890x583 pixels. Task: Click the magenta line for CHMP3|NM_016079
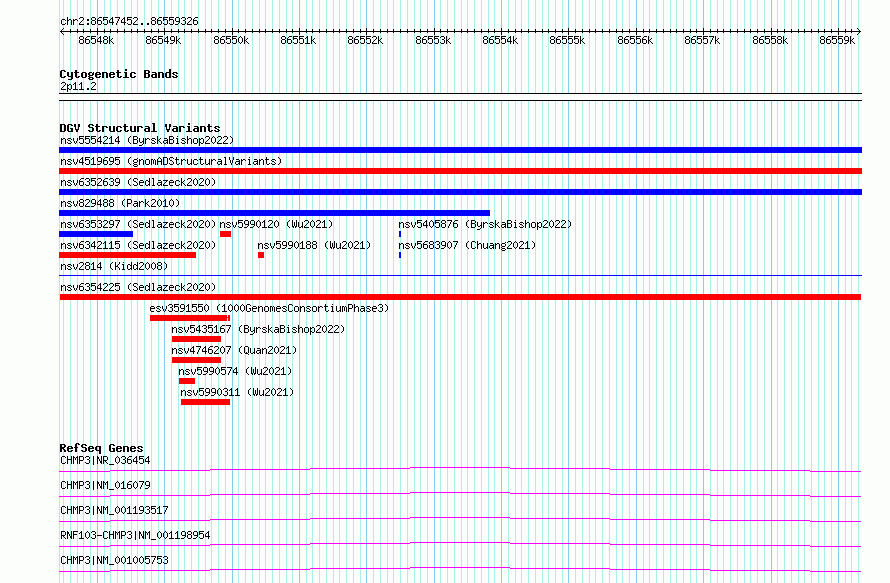click(460, 494)
